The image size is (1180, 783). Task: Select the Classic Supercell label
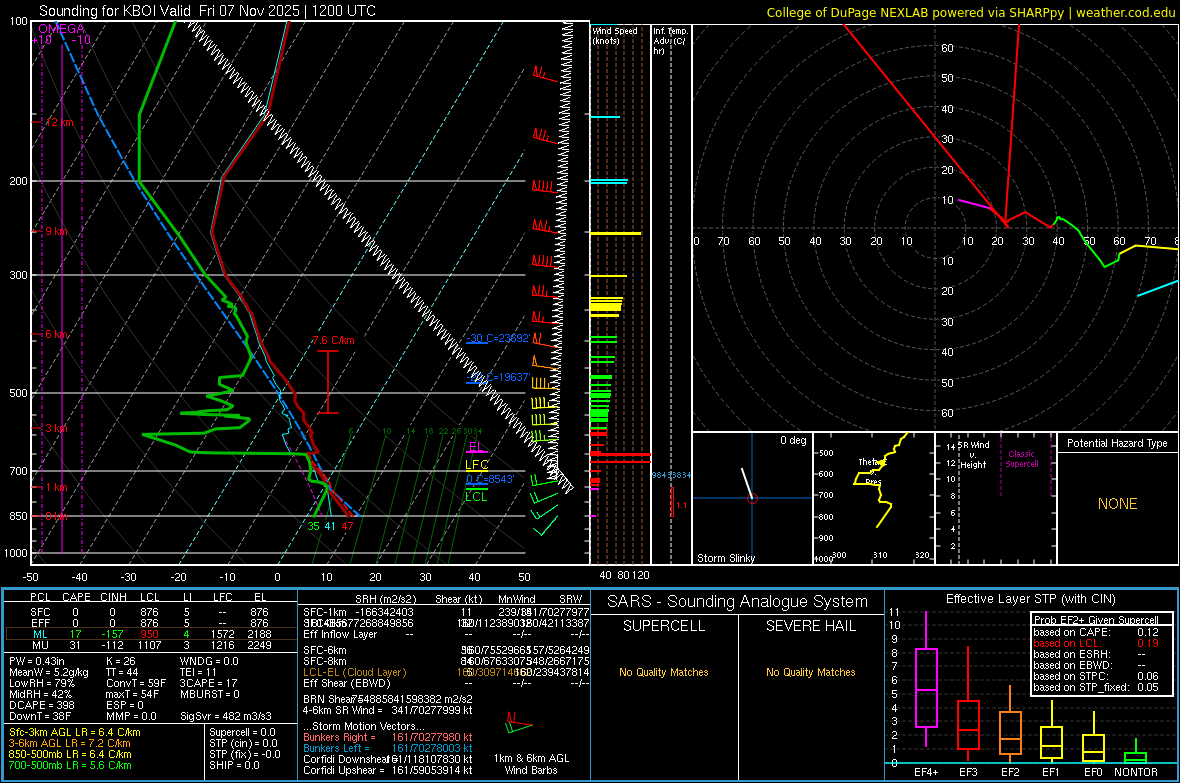click(1022, 459)
